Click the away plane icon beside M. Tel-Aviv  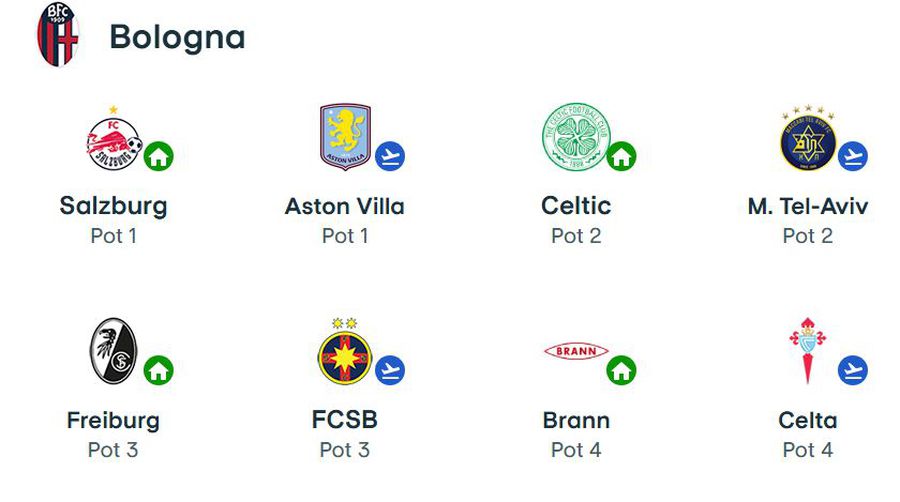point(852,156)
